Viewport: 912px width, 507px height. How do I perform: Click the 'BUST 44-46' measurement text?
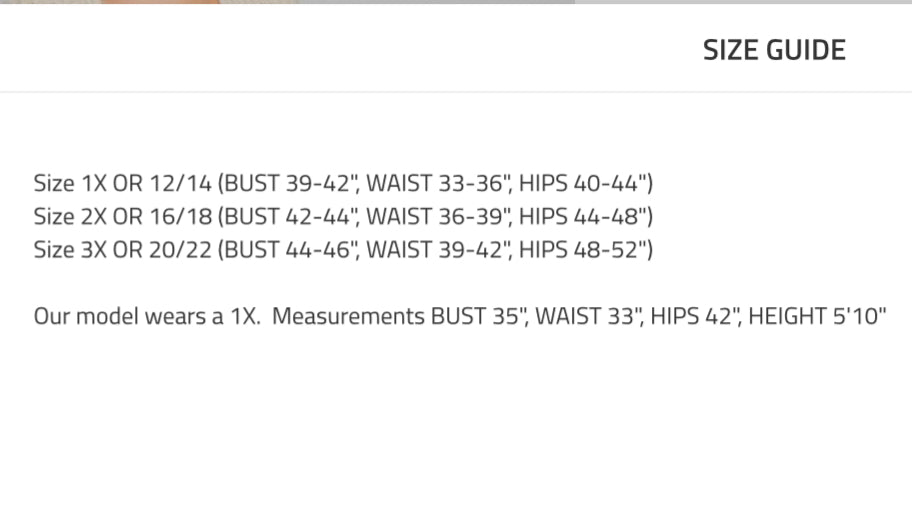291,249
